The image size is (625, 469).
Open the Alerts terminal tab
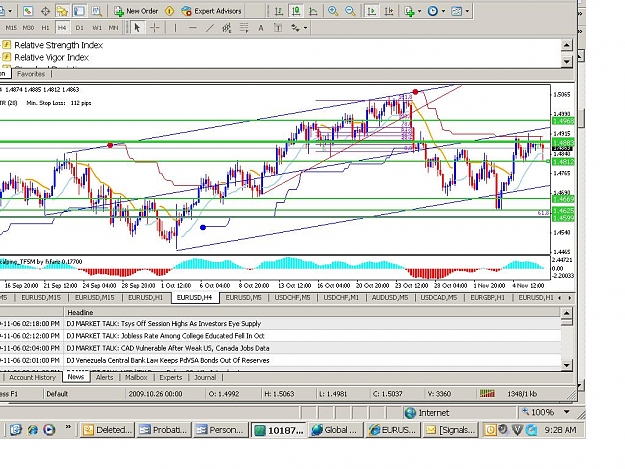104,377
